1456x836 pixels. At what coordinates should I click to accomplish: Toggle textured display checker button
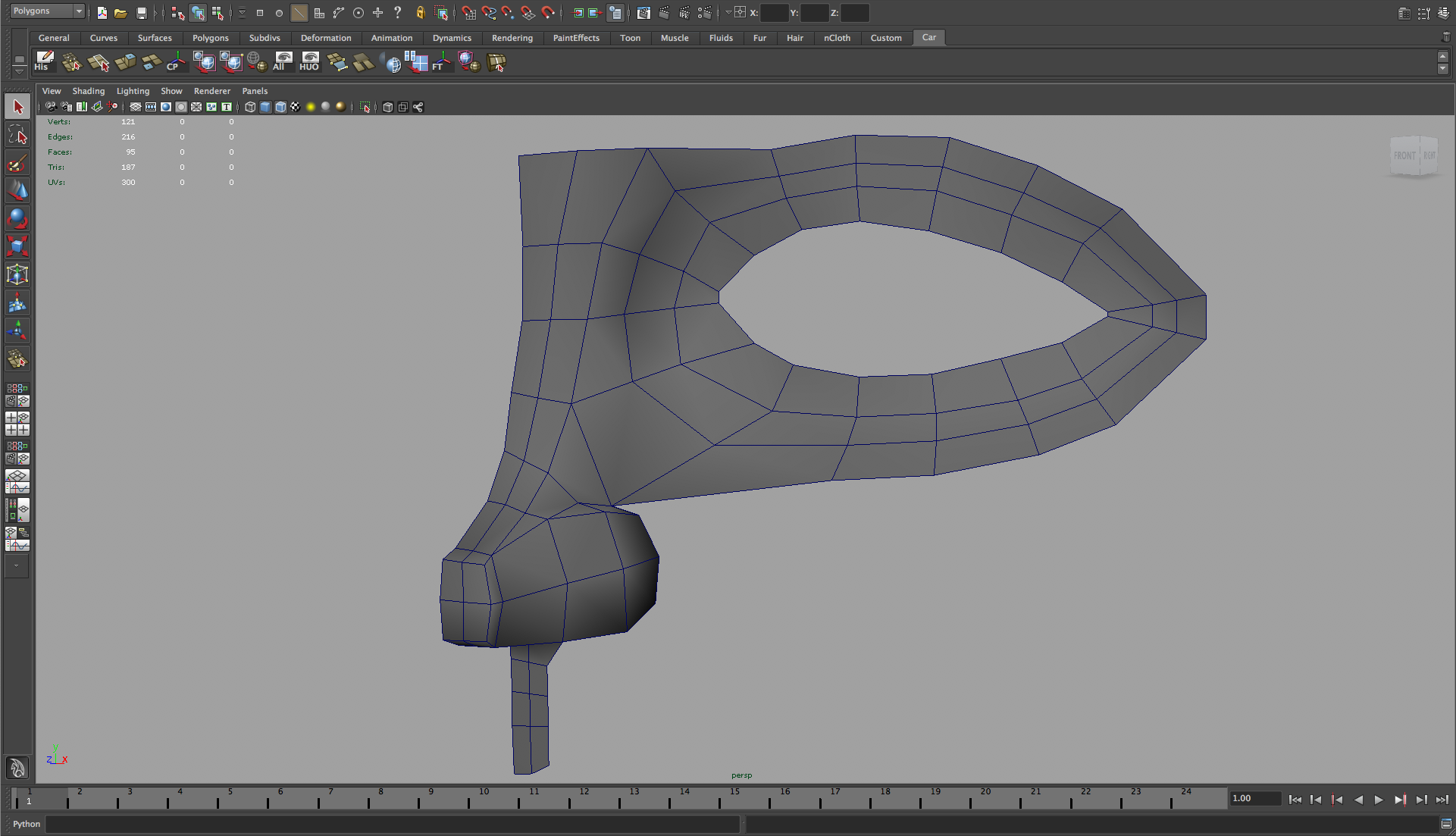296,107
